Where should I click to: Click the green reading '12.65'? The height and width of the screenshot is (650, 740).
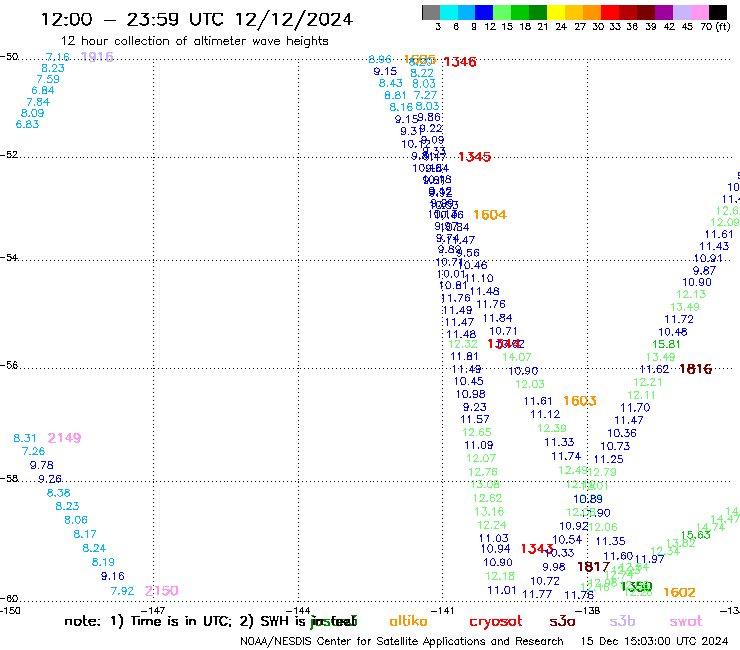click(x=477, y=432)
